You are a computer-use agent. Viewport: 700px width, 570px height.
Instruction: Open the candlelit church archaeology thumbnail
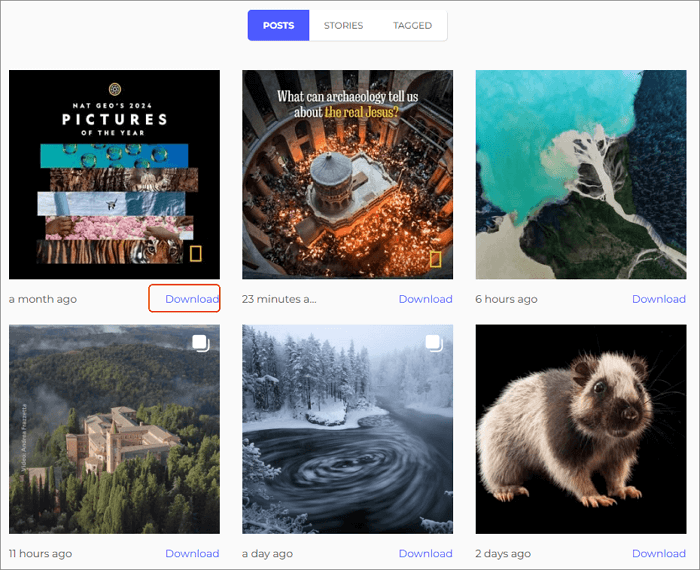click(347, 174)
